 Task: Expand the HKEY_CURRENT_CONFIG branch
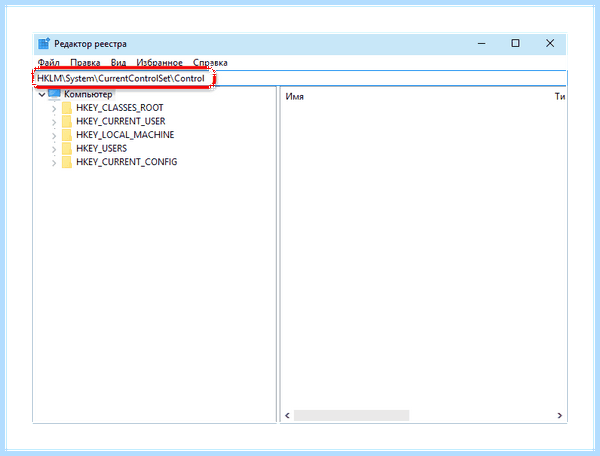pos(54,163)
